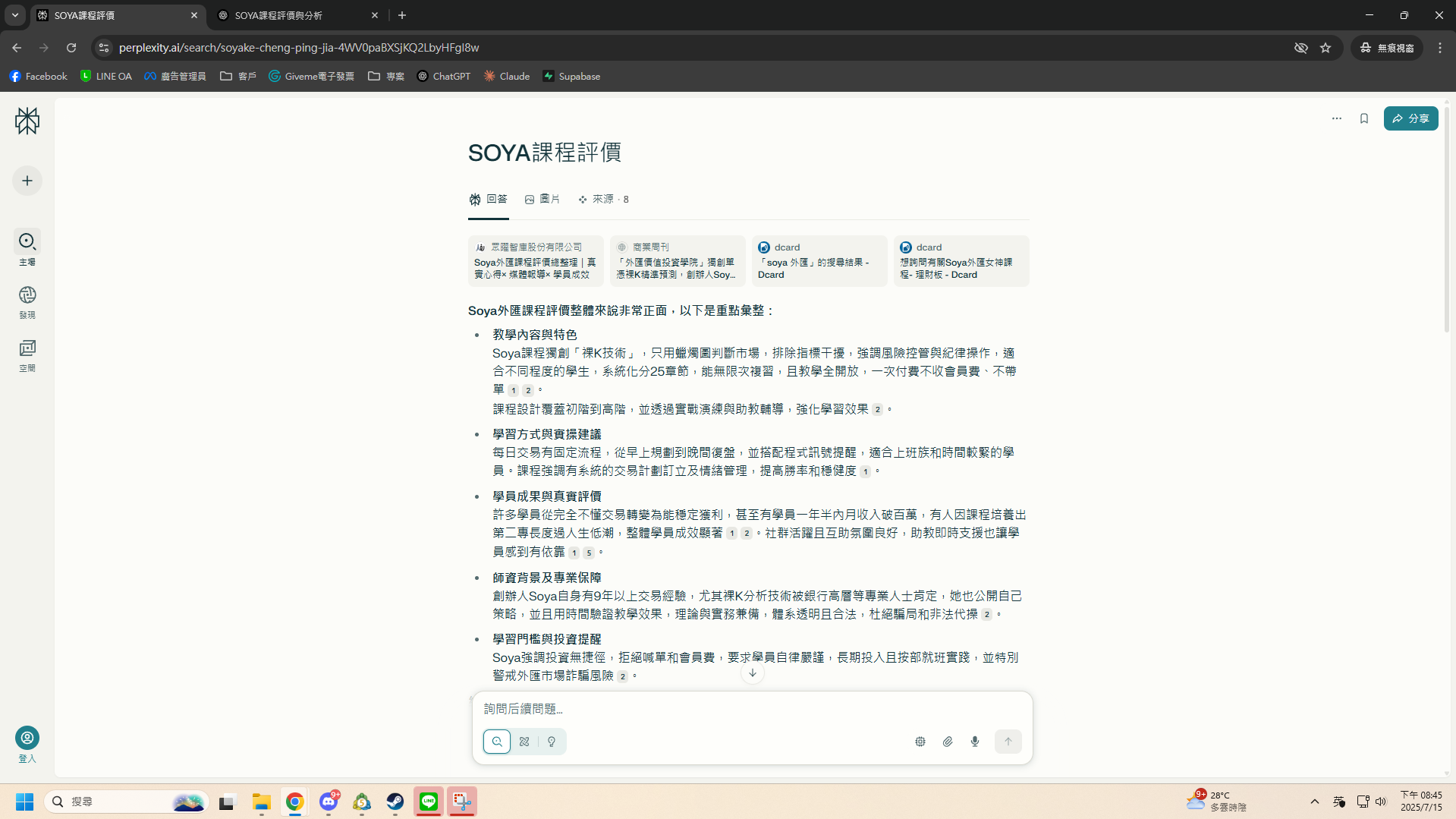Image resolution: width=1456 pixels, height=819 pixels.
Task: Click the third-party cookies eye icon
Action: [x=1301, y=48]
